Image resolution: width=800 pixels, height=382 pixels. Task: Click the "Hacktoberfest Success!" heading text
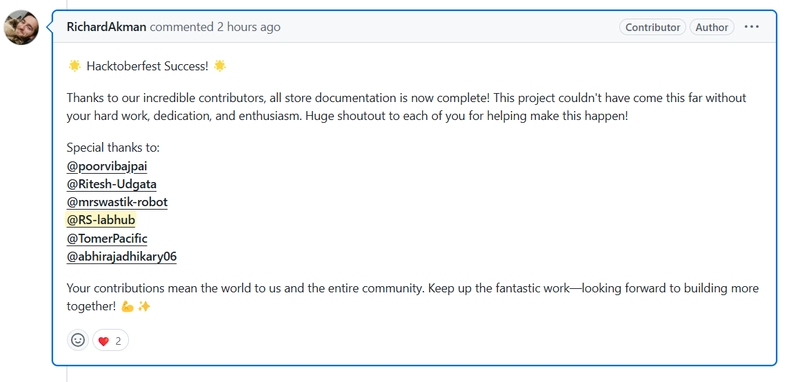[147, 66]
